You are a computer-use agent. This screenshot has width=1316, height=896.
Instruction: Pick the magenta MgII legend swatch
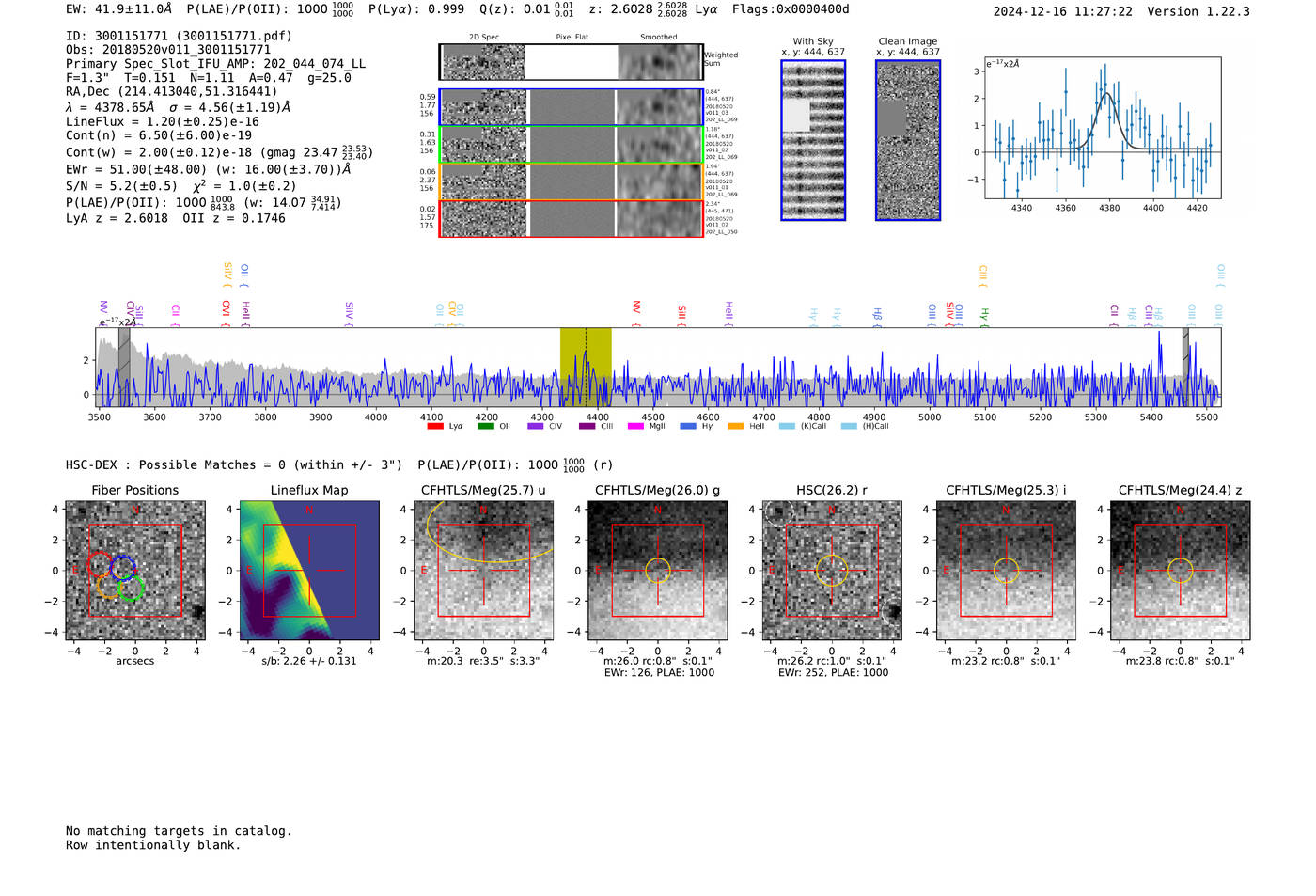pyautogui.click(x=635, y=427)
